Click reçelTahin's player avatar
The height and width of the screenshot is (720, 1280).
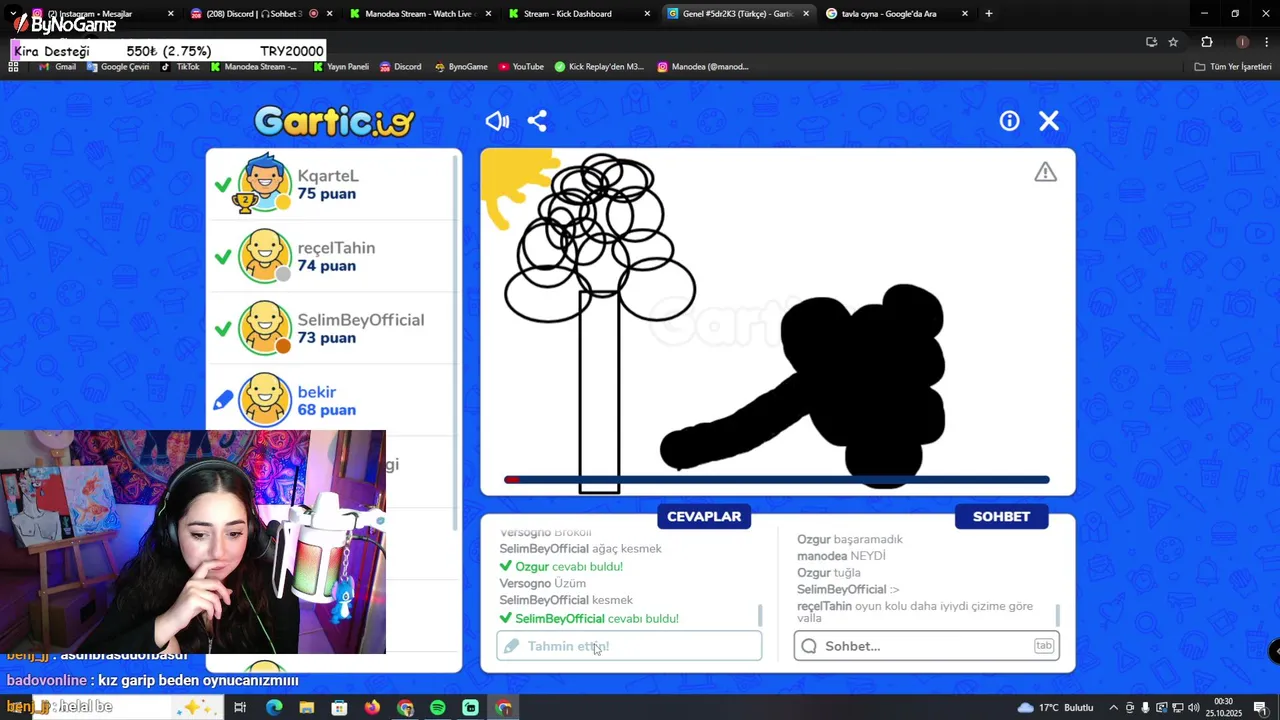pyautogui.click(x=264, y=256)
